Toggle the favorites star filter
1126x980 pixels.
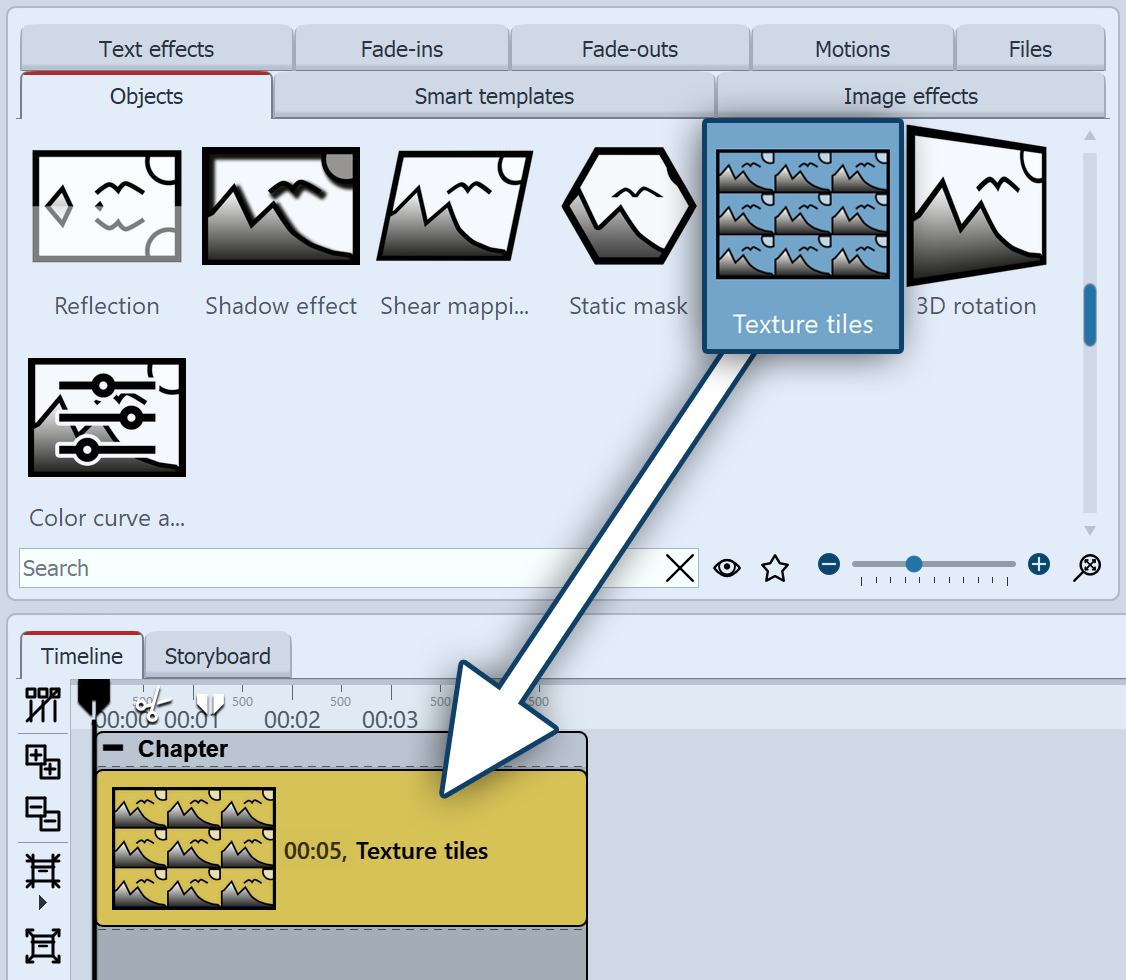tap(775, 567)
